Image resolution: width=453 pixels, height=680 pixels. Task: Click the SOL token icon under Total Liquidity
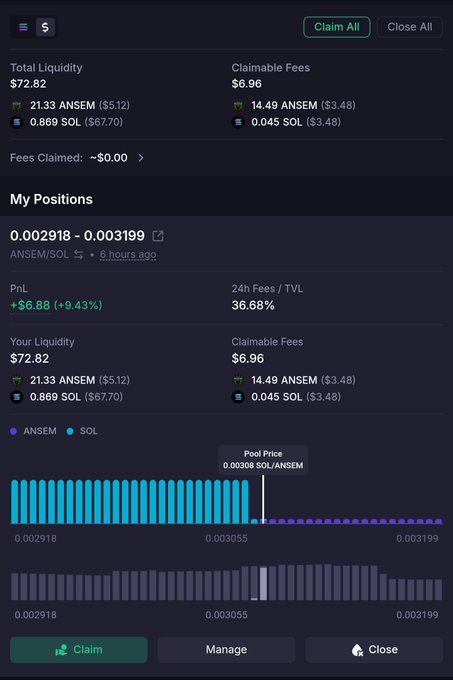point(17,122)
